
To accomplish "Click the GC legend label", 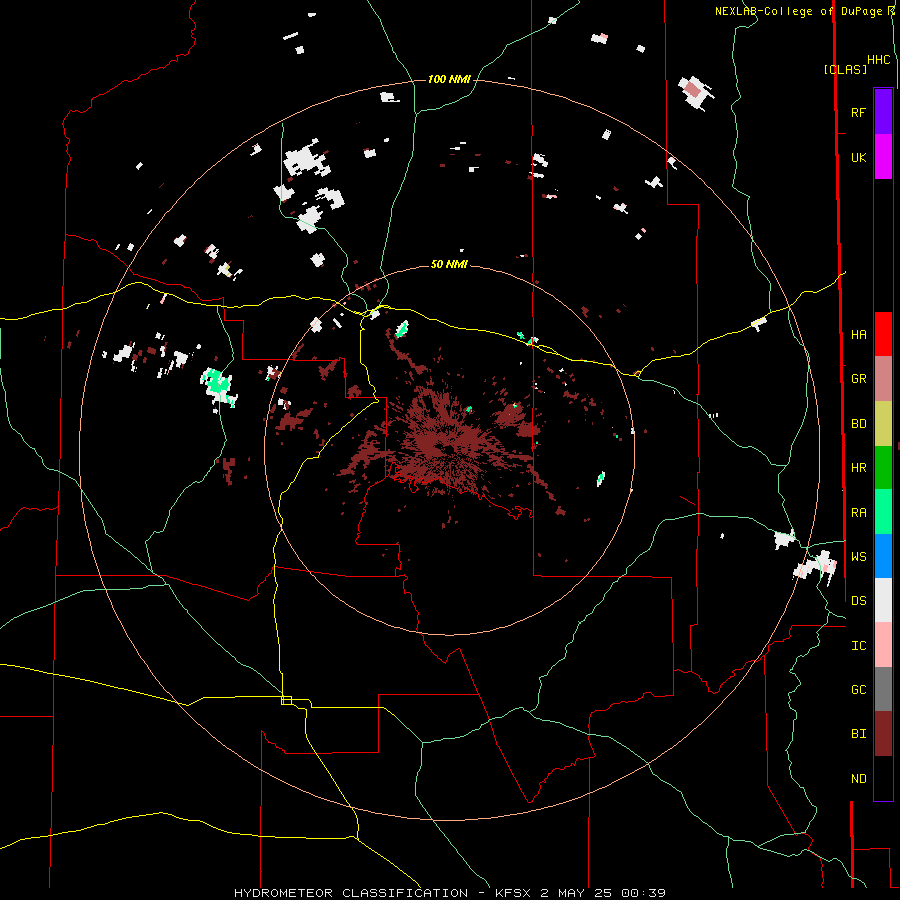I will 858,689.
